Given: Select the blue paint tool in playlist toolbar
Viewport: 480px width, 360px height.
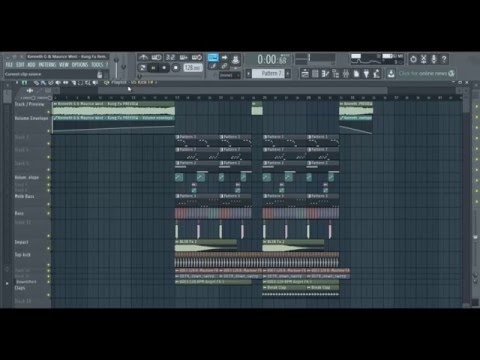Looking at the screenshot, I should [43, 82].
